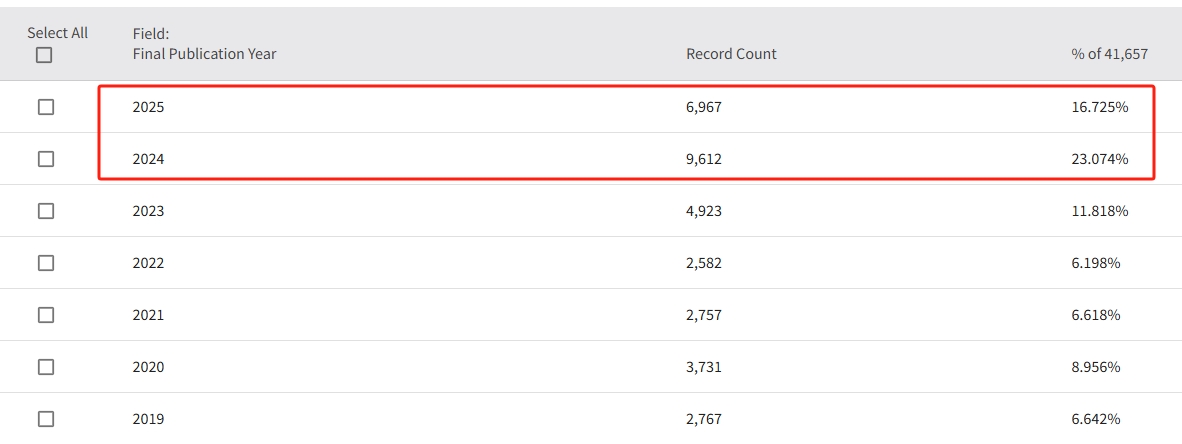The width and height of the screenshot is (1182, 444).
Task: Click the 2025 year label
Action: 148,107
